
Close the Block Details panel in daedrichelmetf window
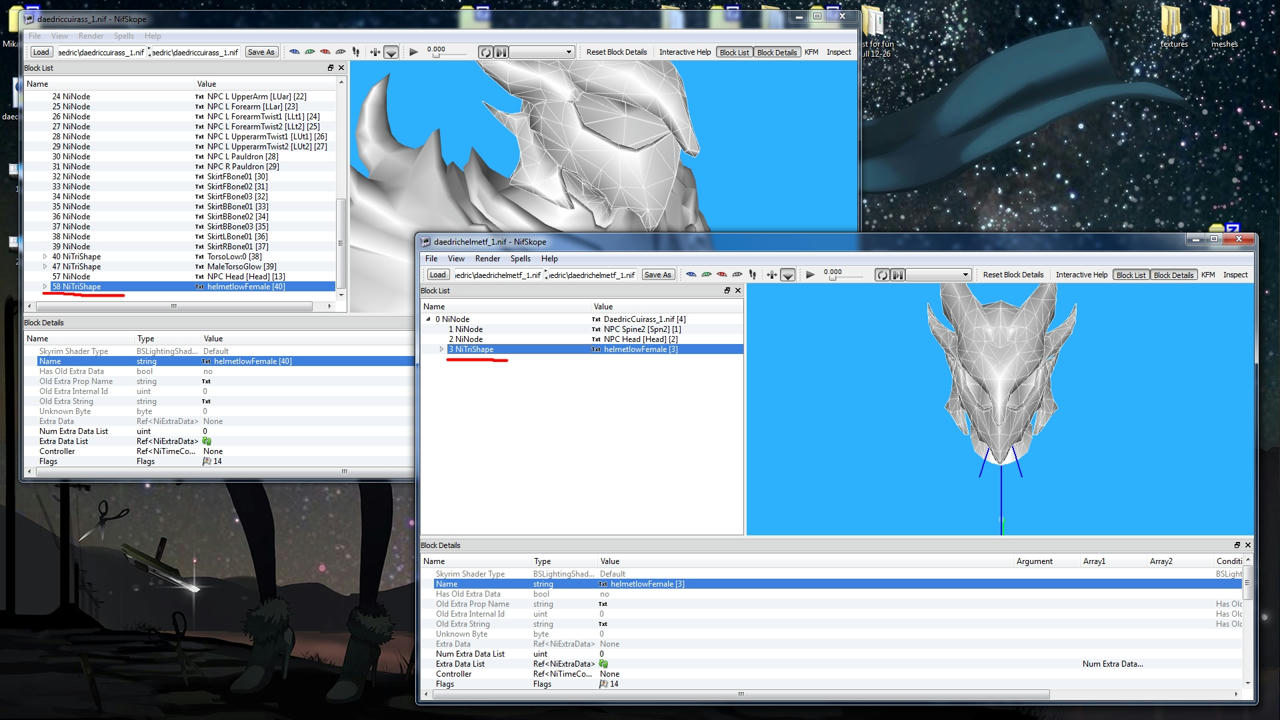click(1247, 545)
